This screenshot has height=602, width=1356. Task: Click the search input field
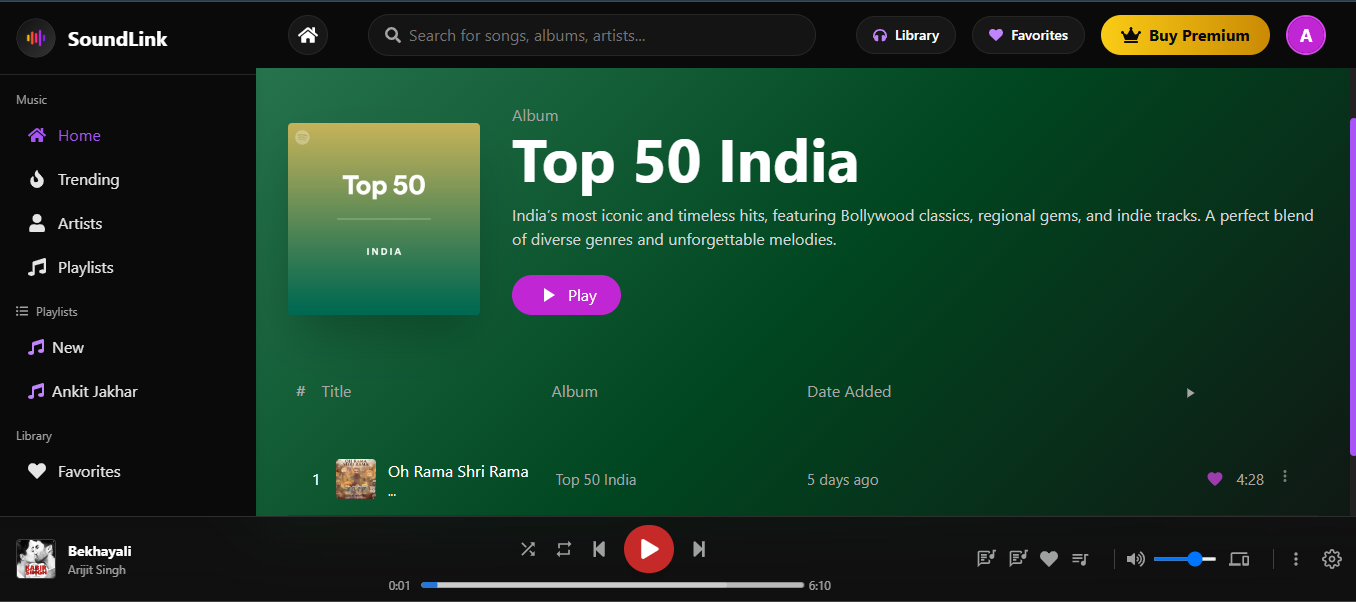click(592, 35)
